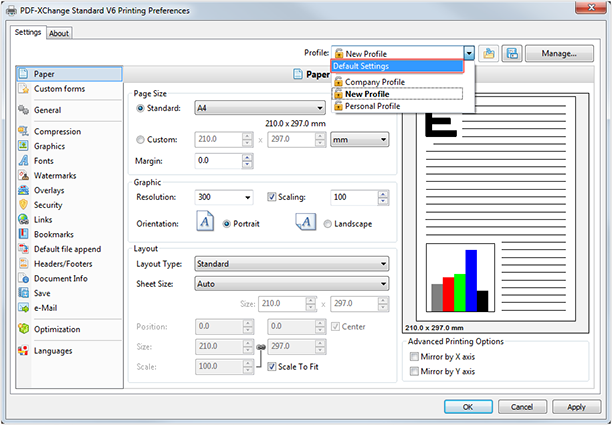Click the lock icon beside Company Profile
Viewport: 612px width, 425px height.
[x=338, y=82]
